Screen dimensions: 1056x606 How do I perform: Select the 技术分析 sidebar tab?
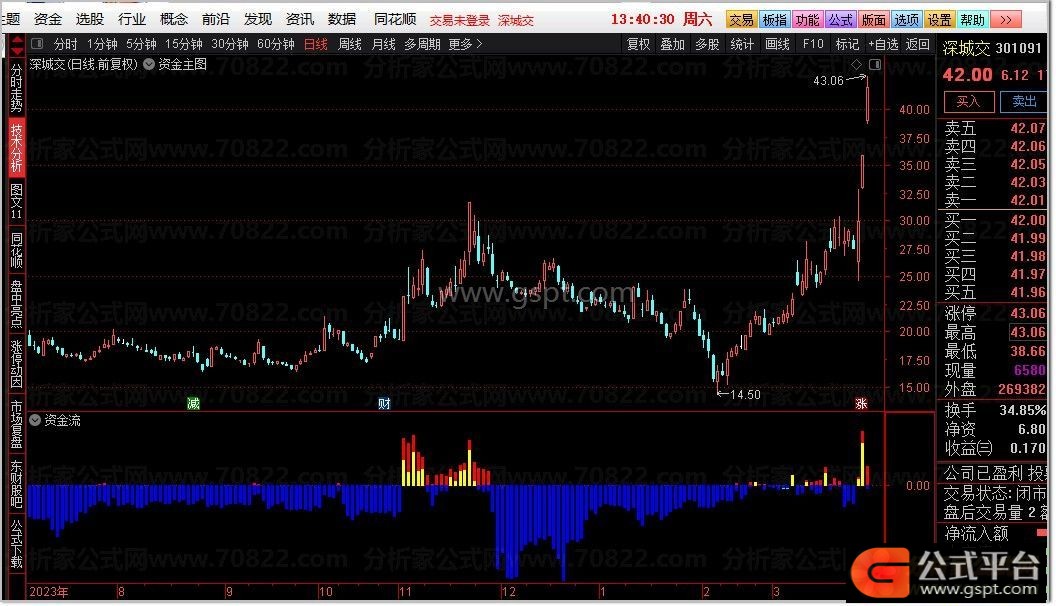pos(16,147)
